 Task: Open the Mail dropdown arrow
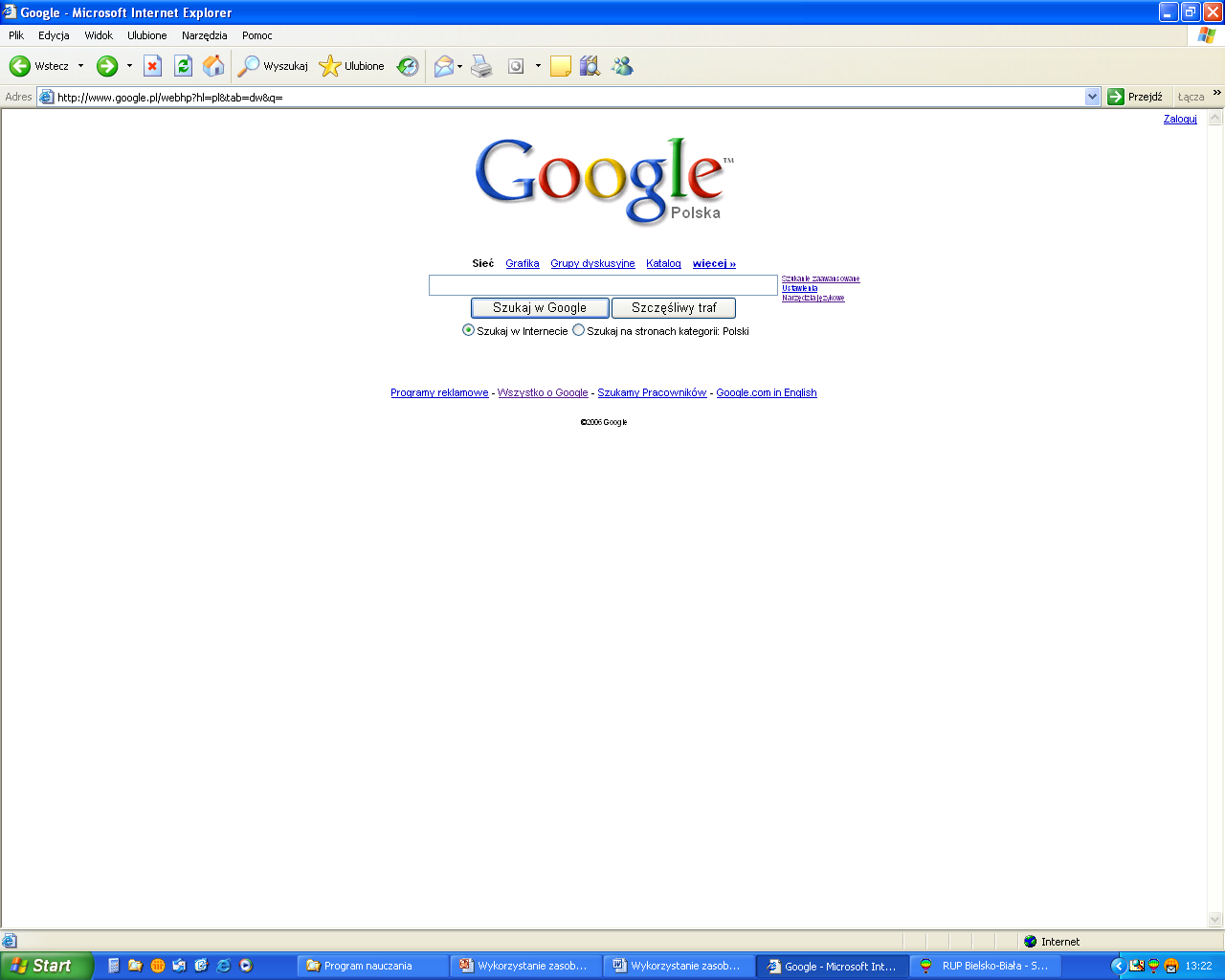coord(460,66)
